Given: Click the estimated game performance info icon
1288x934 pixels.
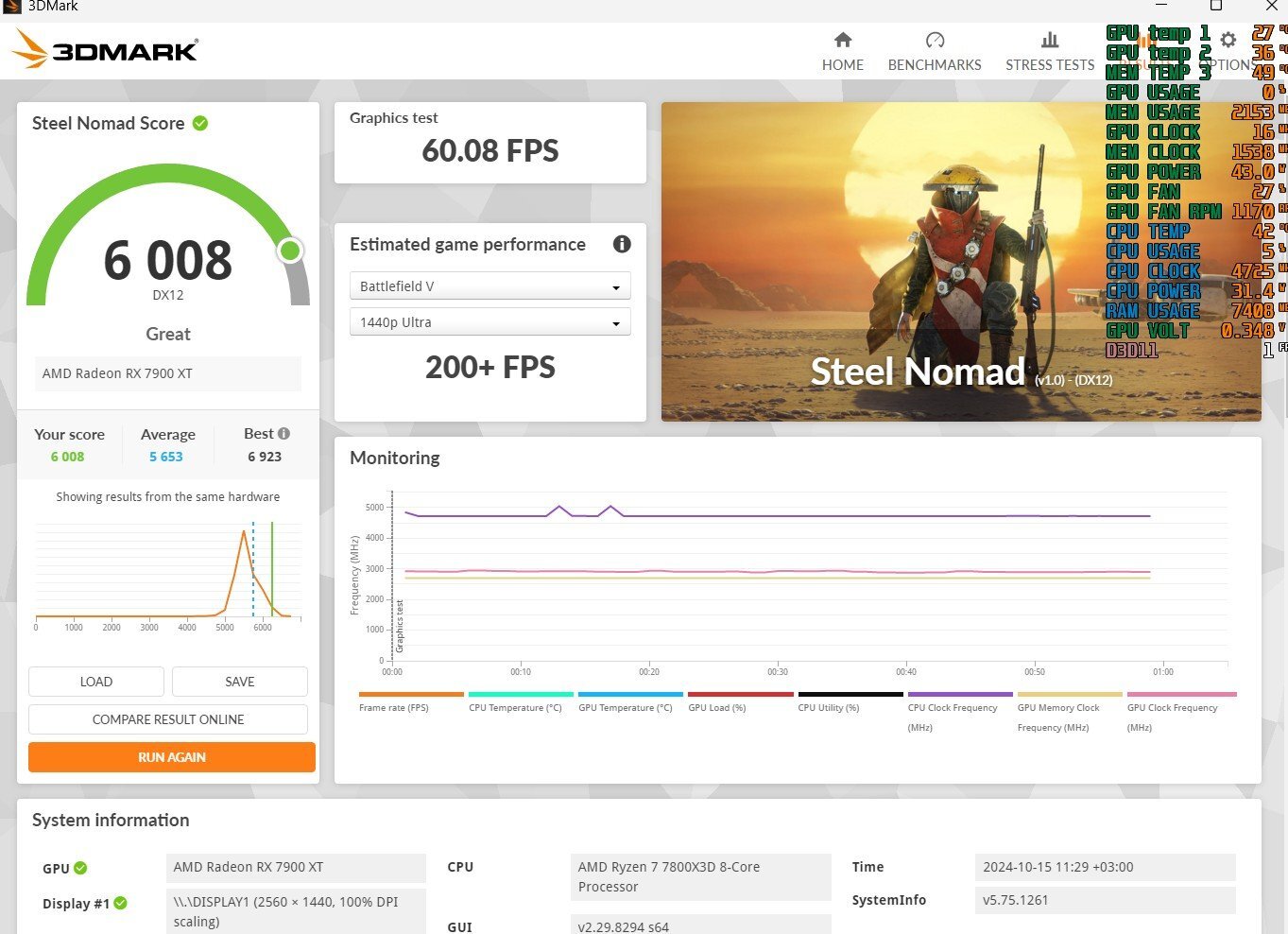Looking at the screenshot, I should pos(622,244).
